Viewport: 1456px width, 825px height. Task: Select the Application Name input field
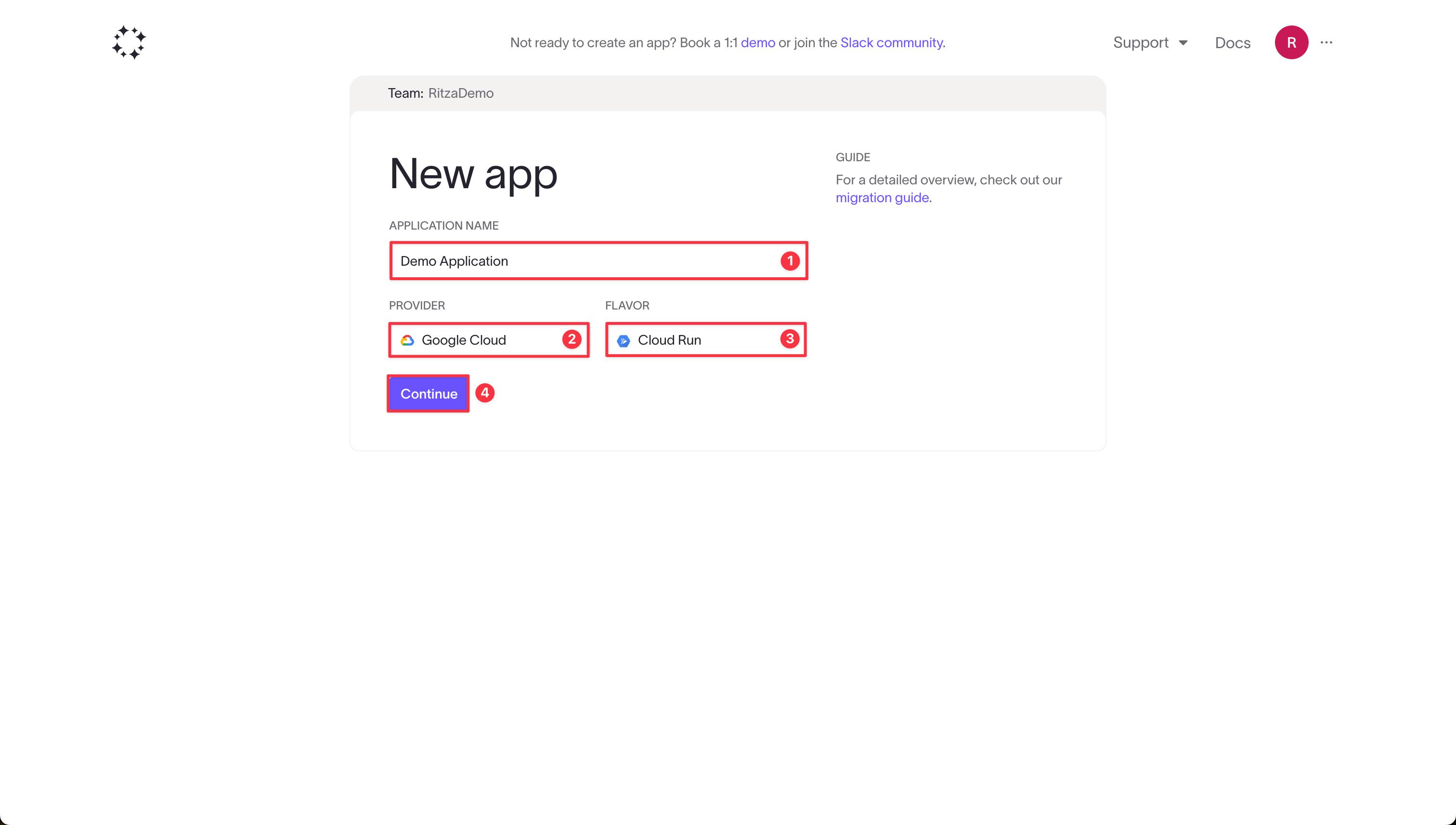pos(597,260)
